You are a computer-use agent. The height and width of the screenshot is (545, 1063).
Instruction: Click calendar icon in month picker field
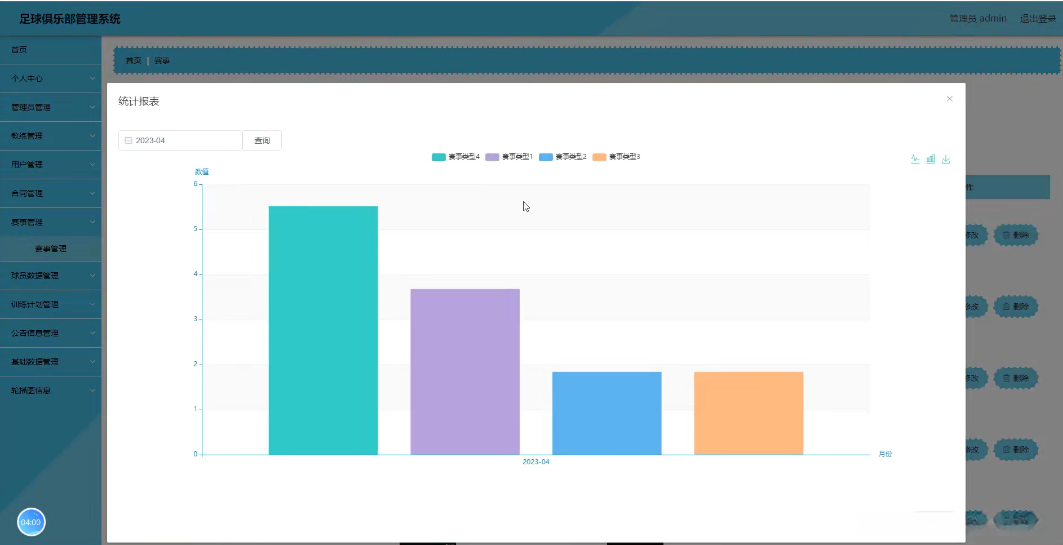coord(128,140)
